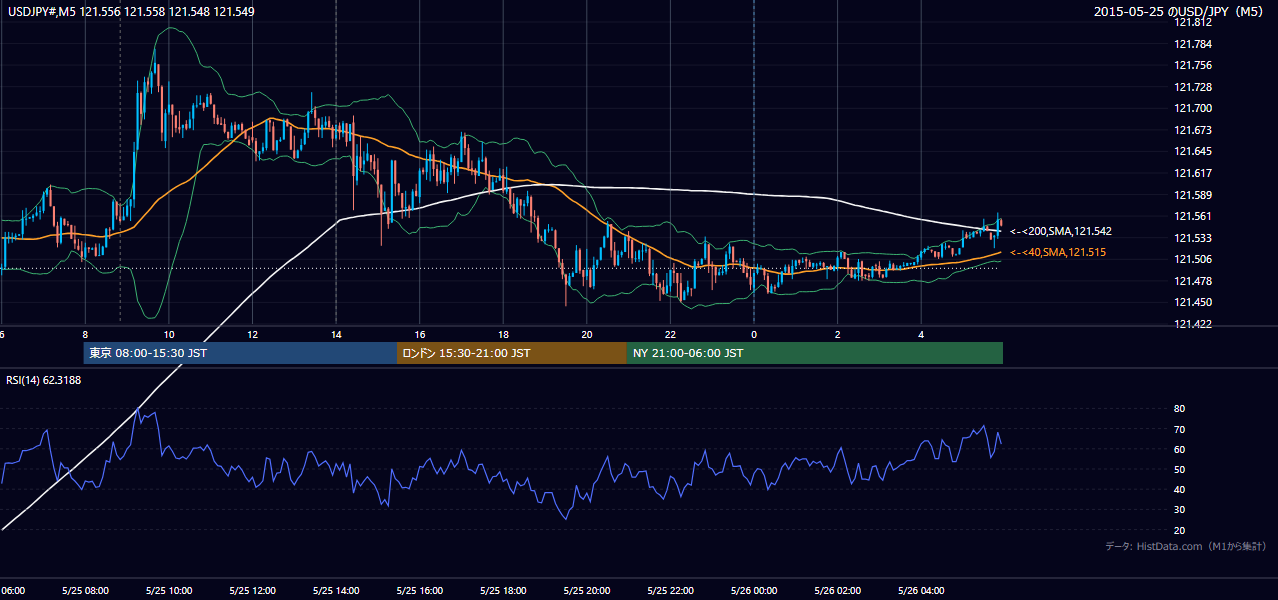Click price axis label 121.450

[1193, 302]
